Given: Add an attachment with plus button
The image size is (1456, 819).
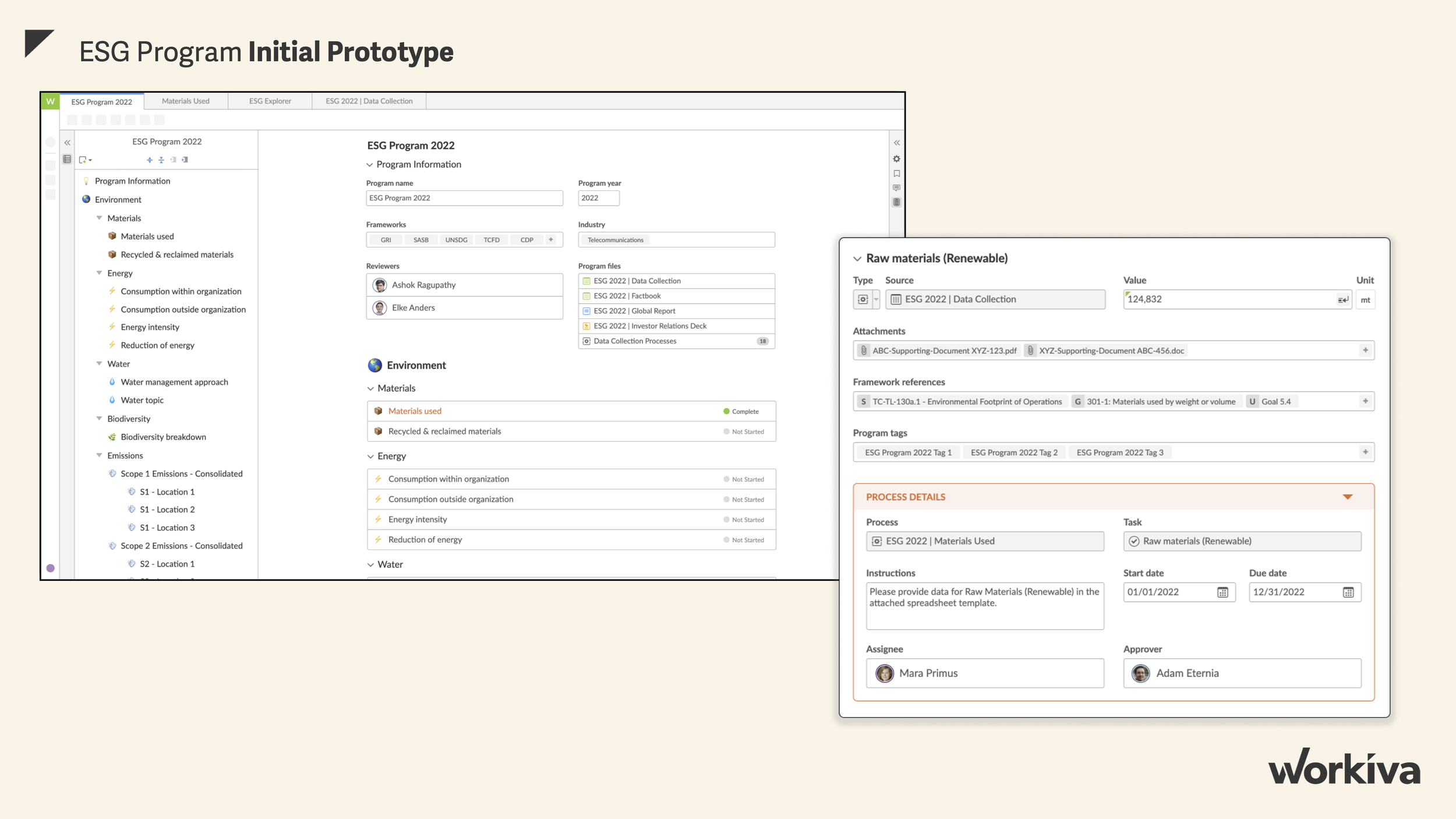Looking at the screenshot, I should [1365, 350].
